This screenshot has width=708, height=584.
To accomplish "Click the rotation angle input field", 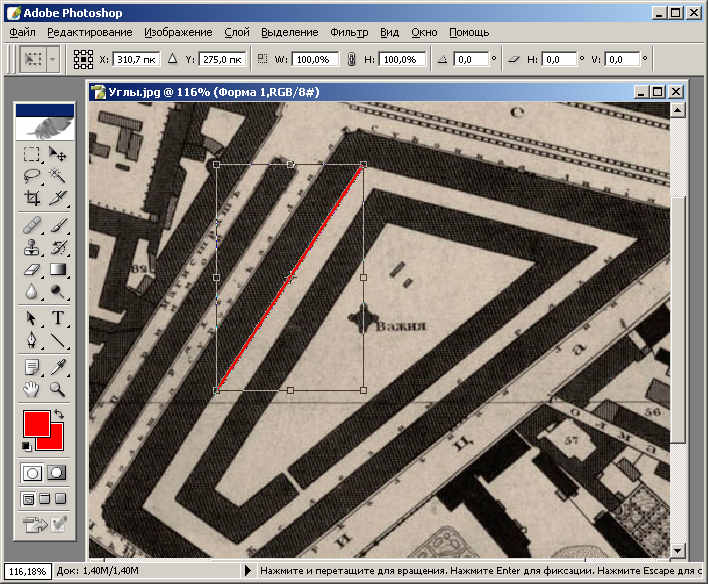I will 469,60.
